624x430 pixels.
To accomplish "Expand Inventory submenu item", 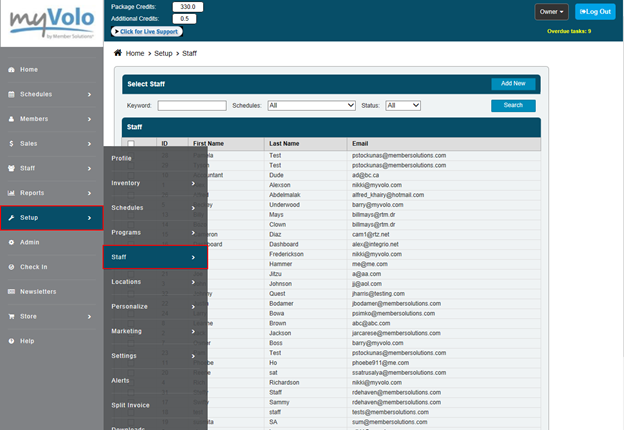I will (155, 183).
